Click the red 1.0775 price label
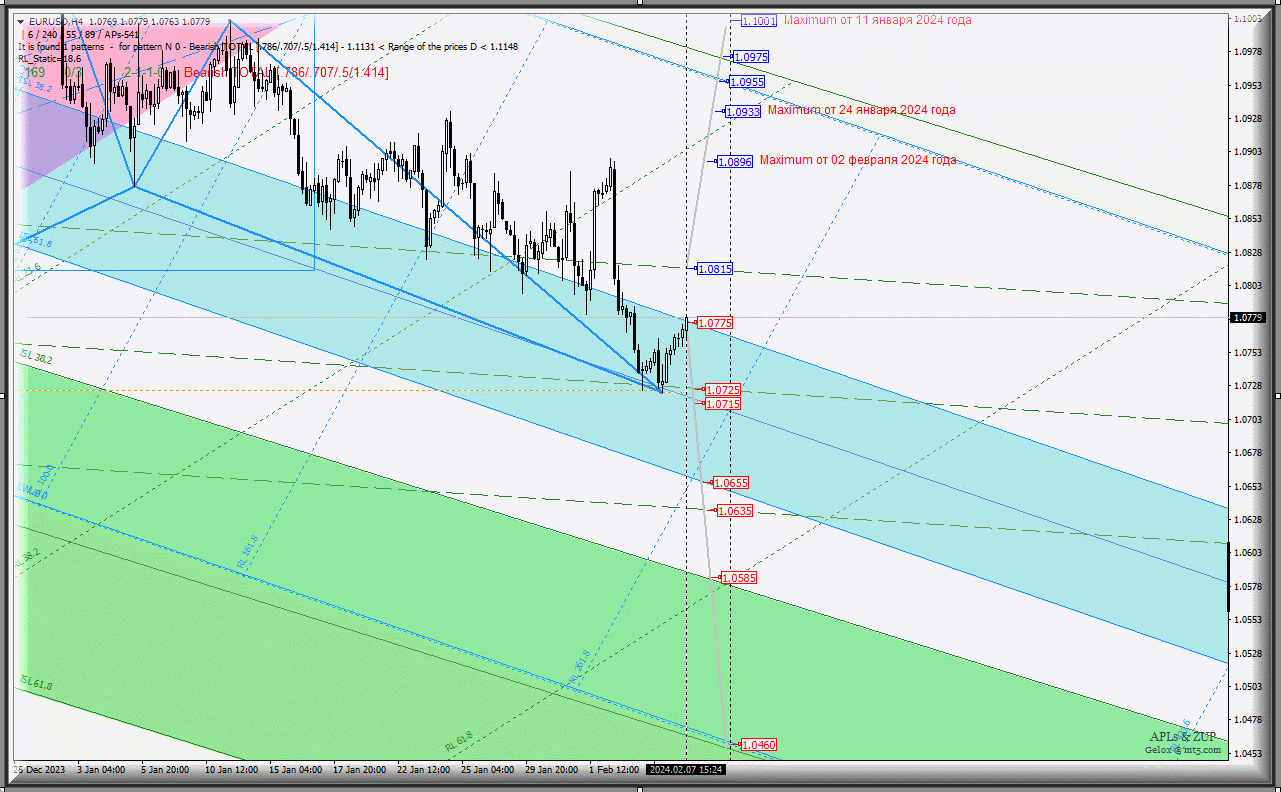 [x=715, y=323]
